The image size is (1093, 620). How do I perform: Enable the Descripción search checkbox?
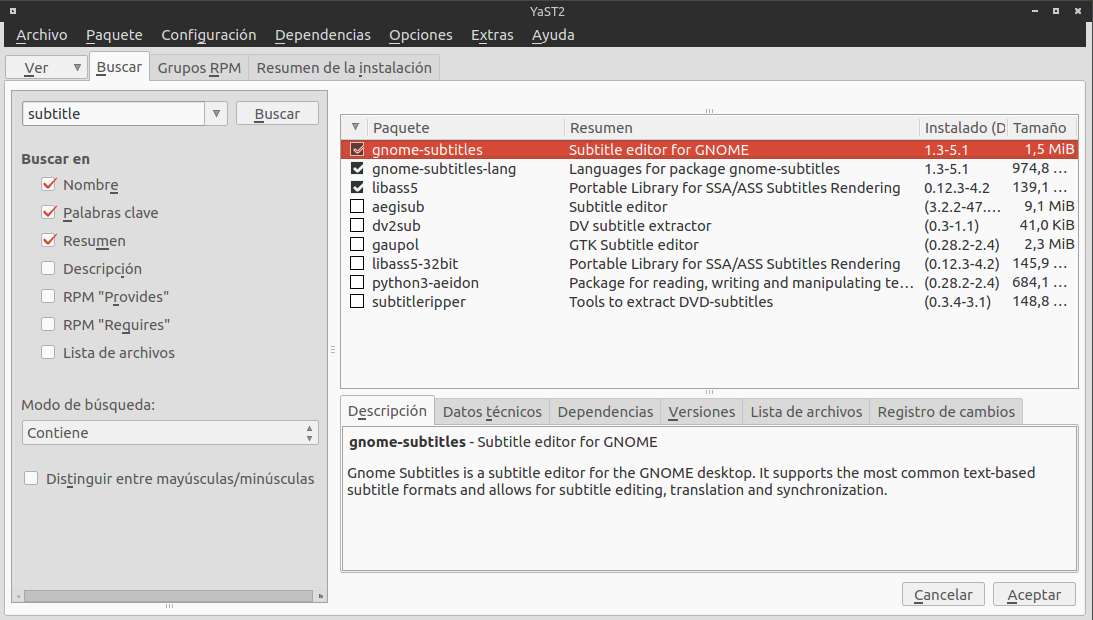(x=47, y=268)
